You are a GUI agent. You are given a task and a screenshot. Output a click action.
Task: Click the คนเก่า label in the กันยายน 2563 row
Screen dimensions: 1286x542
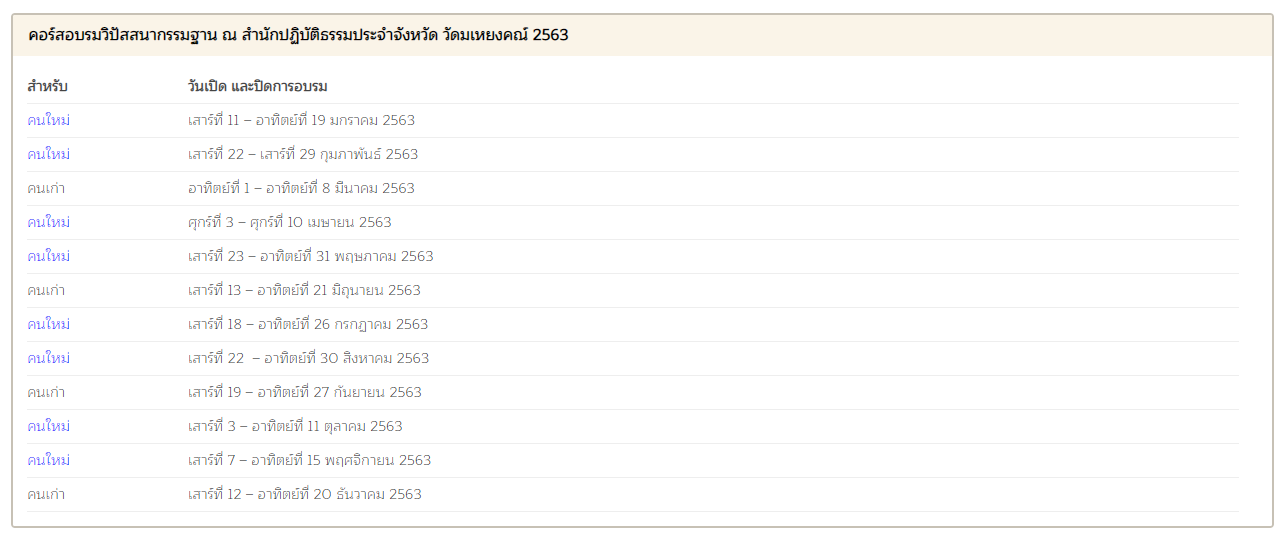click(x=46, y=393)
